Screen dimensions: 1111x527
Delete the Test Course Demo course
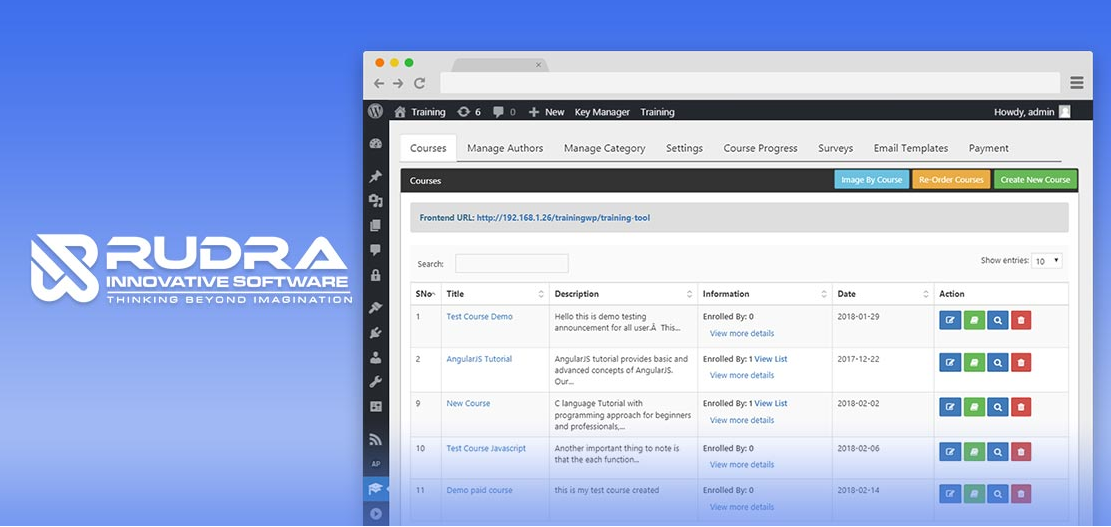(1021, 320)
